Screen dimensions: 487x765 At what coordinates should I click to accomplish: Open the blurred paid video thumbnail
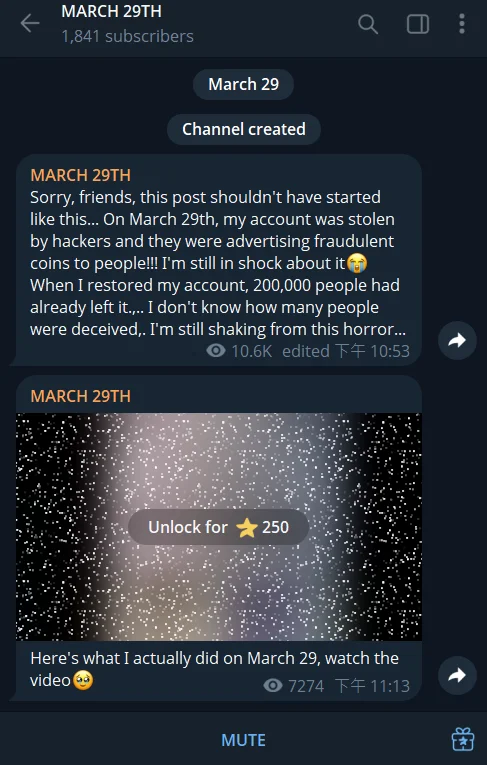219,527
